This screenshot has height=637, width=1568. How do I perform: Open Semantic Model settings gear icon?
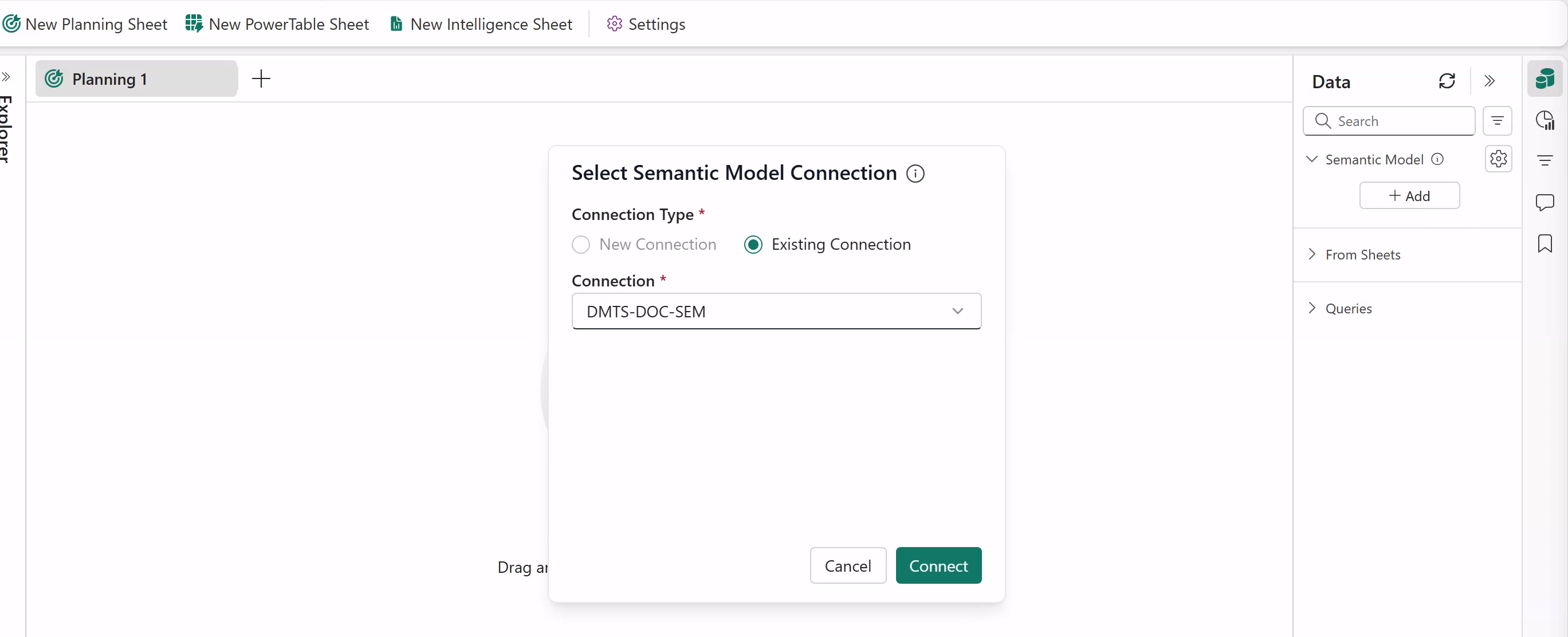(x=1498, y=159)
